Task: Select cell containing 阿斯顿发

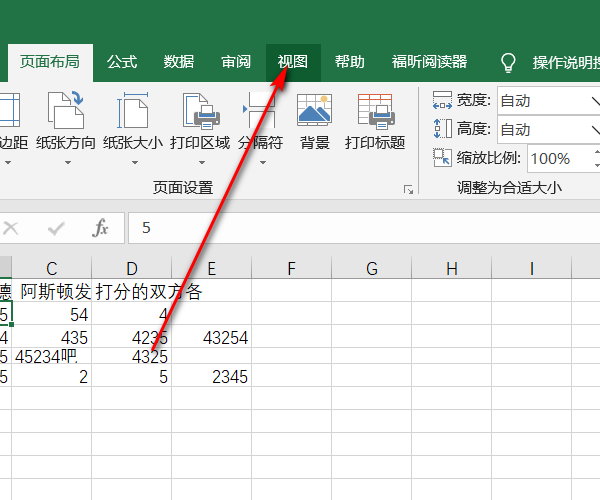Action: (x=52, y=291)
